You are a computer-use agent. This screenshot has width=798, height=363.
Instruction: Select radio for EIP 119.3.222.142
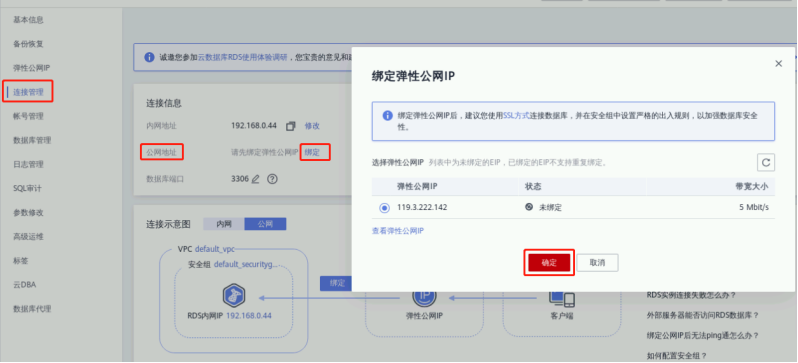(x=384, y=208)
